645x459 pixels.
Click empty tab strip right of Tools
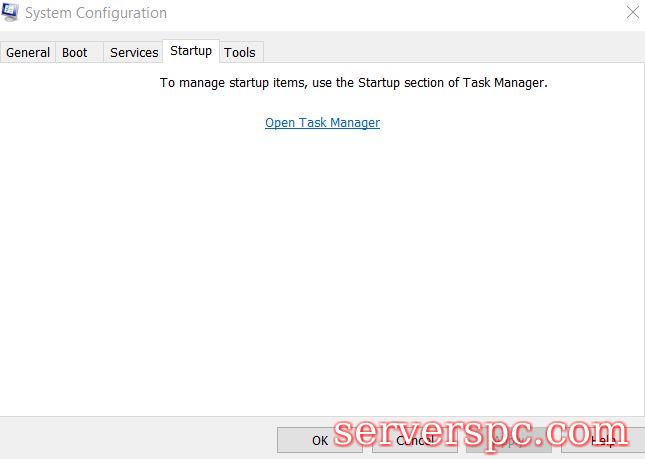[450, 52]
